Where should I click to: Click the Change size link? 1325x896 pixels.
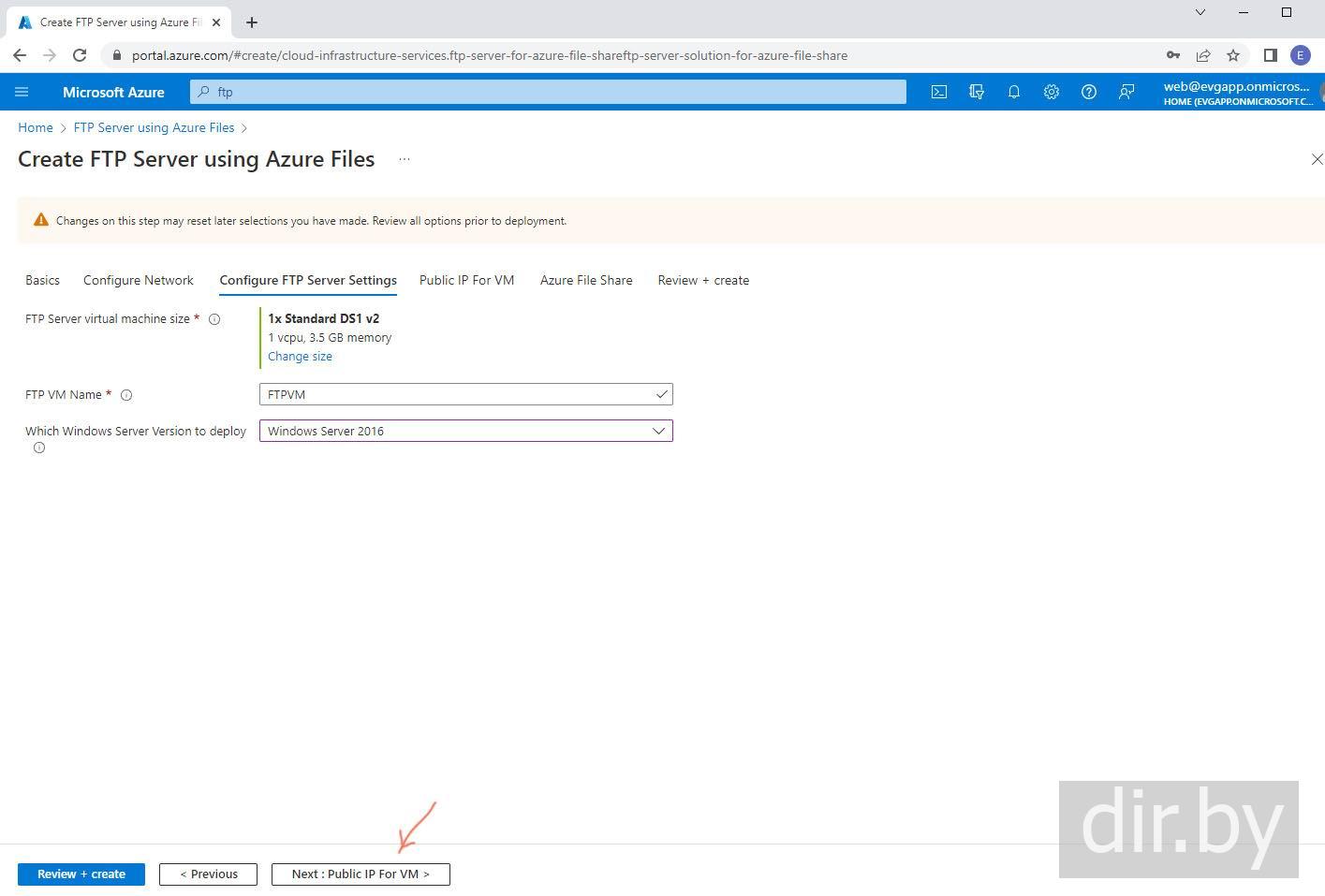[300, 356]
